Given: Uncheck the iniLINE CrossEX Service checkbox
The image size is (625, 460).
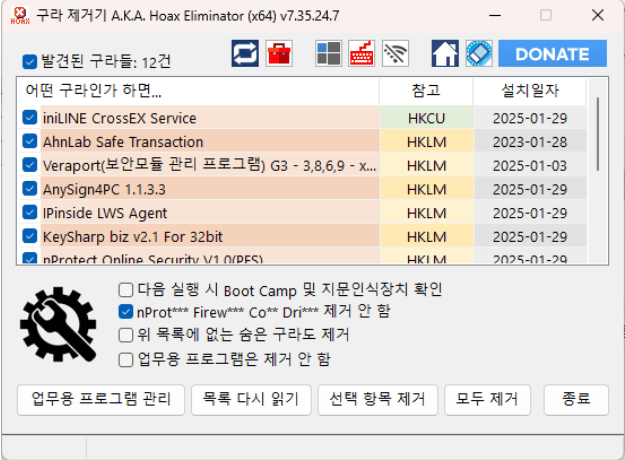Looking at the screenshot, I should 30,118.
